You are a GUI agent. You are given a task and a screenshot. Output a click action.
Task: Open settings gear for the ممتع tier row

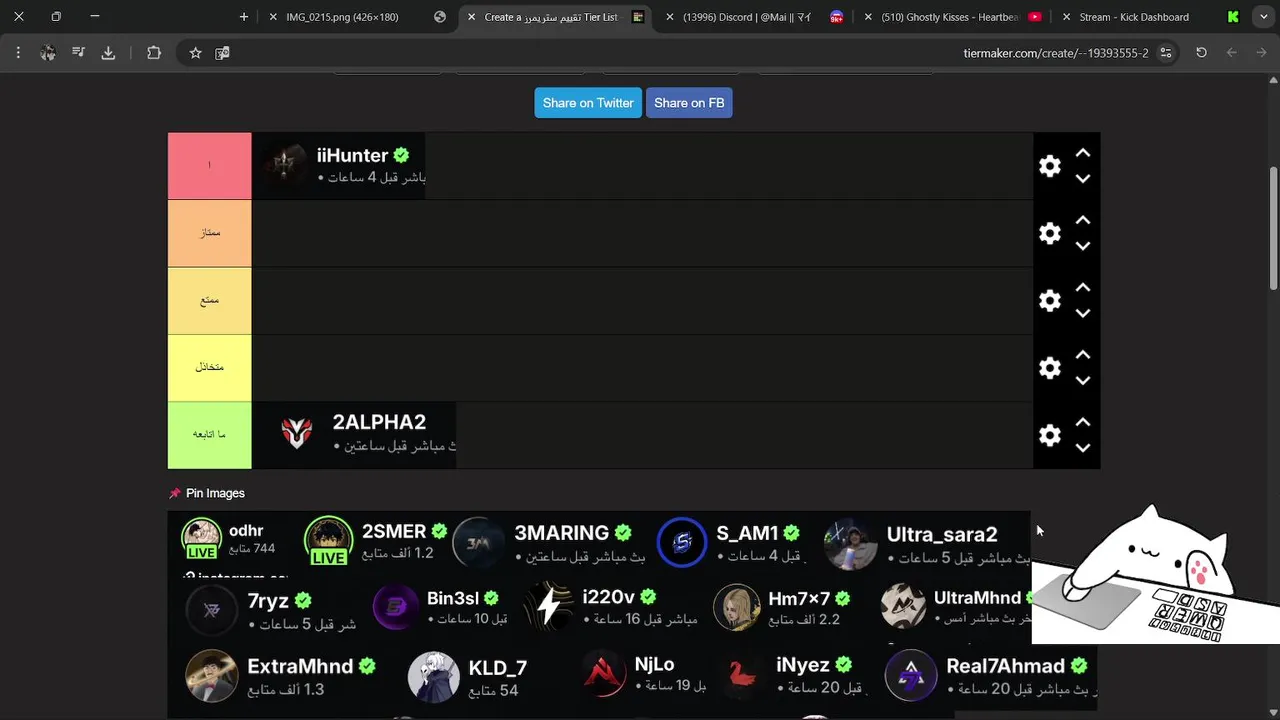point(1049,301)
